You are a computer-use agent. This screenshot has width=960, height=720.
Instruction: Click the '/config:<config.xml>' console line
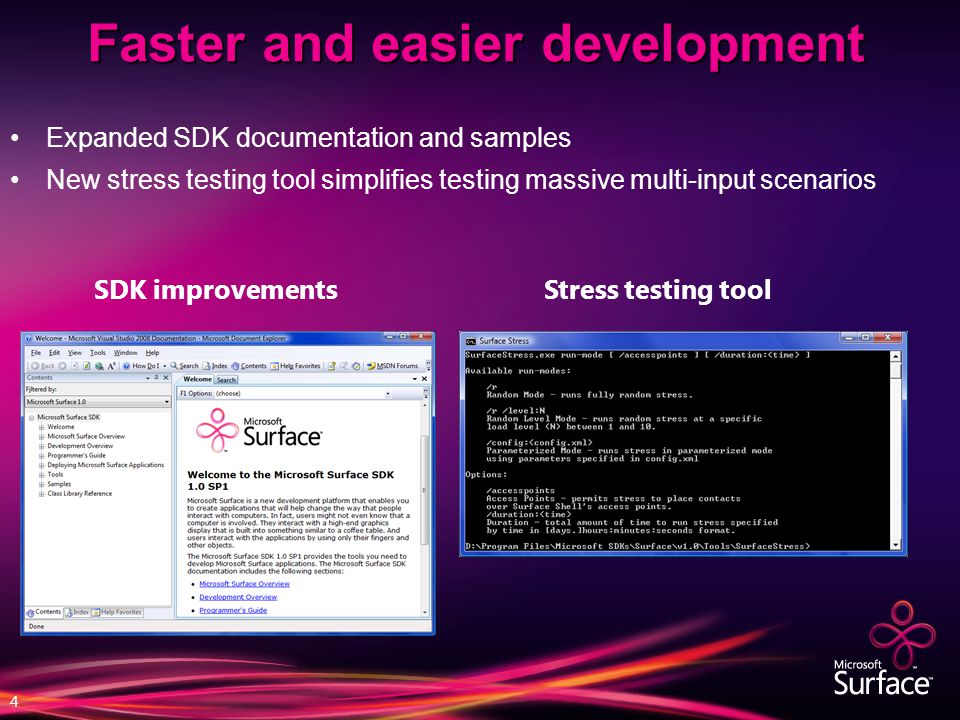click(x=539, y=443)
